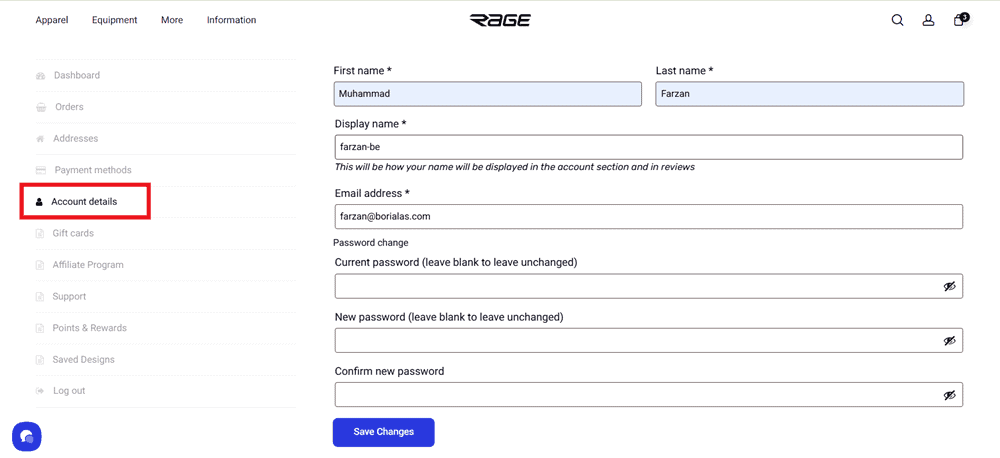Viewport: 1000px width, 458px height.
Task: Show the current password text
Action: [x=949, y=287]
